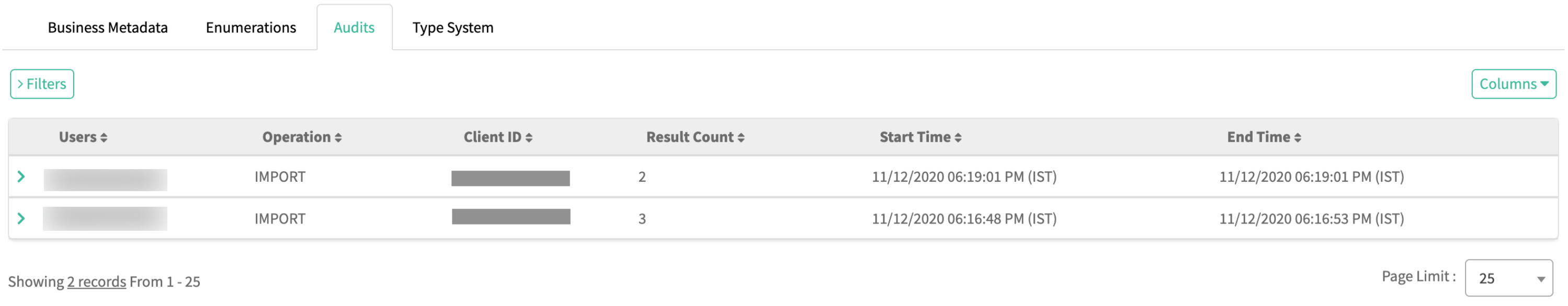
Task: Sort by the End Time column icon
Action: 1298,138
